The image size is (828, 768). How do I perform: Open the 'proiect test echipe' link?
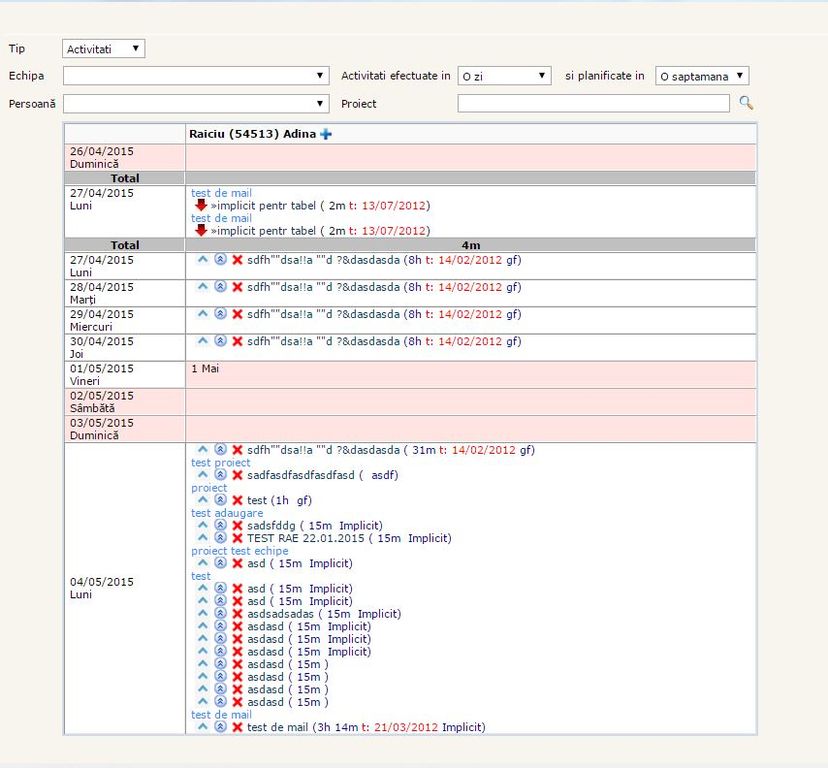[x=240, y=551]
